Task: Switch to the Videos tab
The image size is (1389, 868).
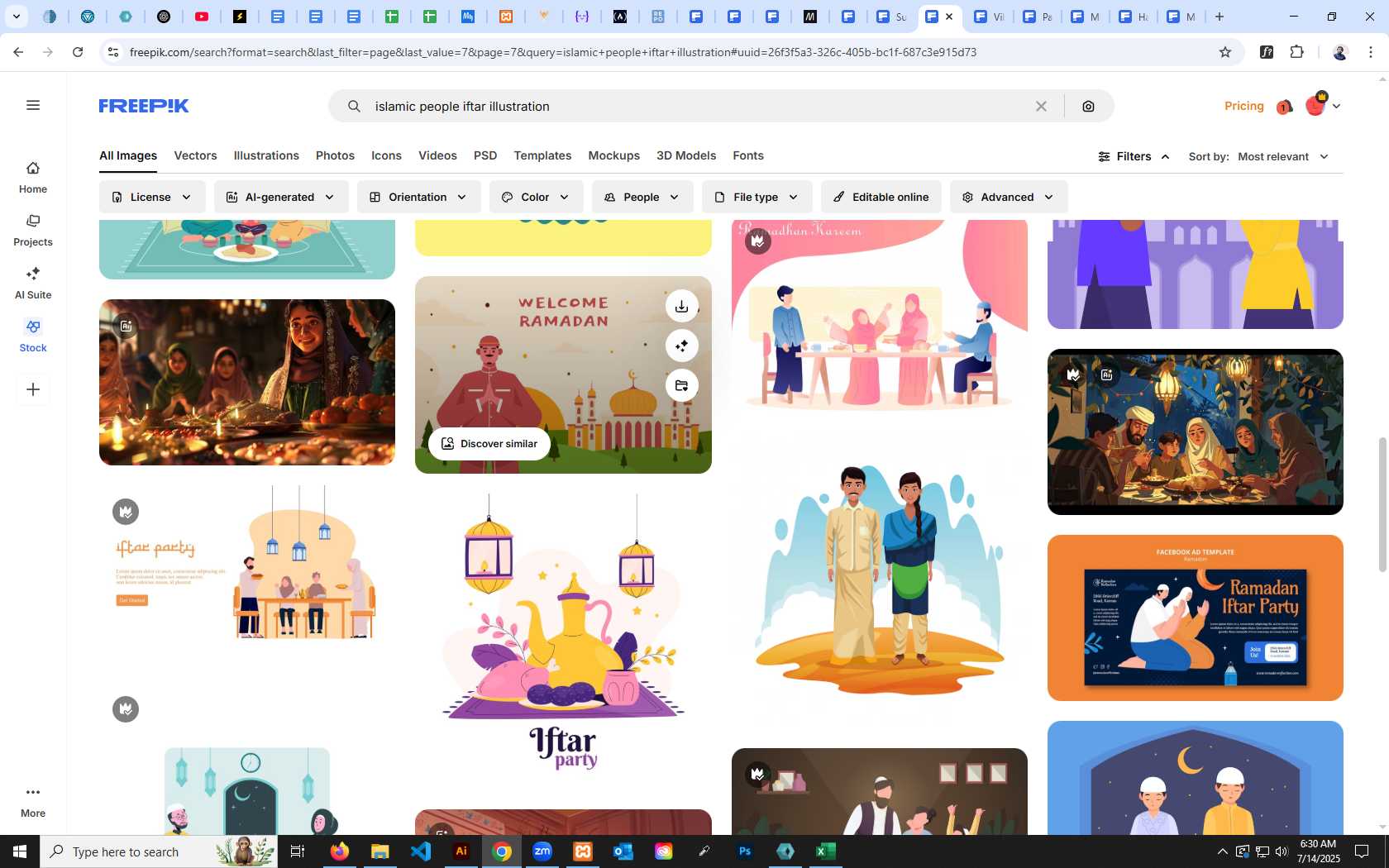Action: (437, 155)
